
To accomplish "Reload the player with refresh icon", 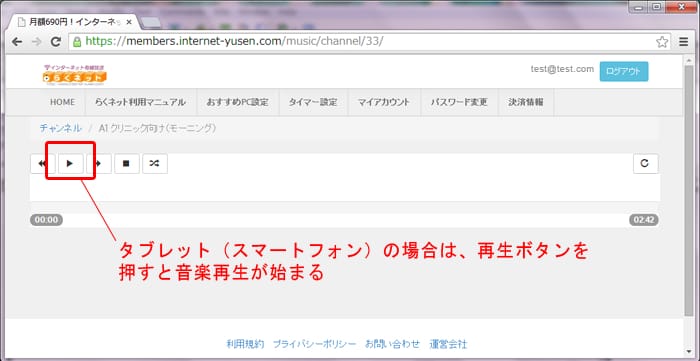I will [646, 164].
